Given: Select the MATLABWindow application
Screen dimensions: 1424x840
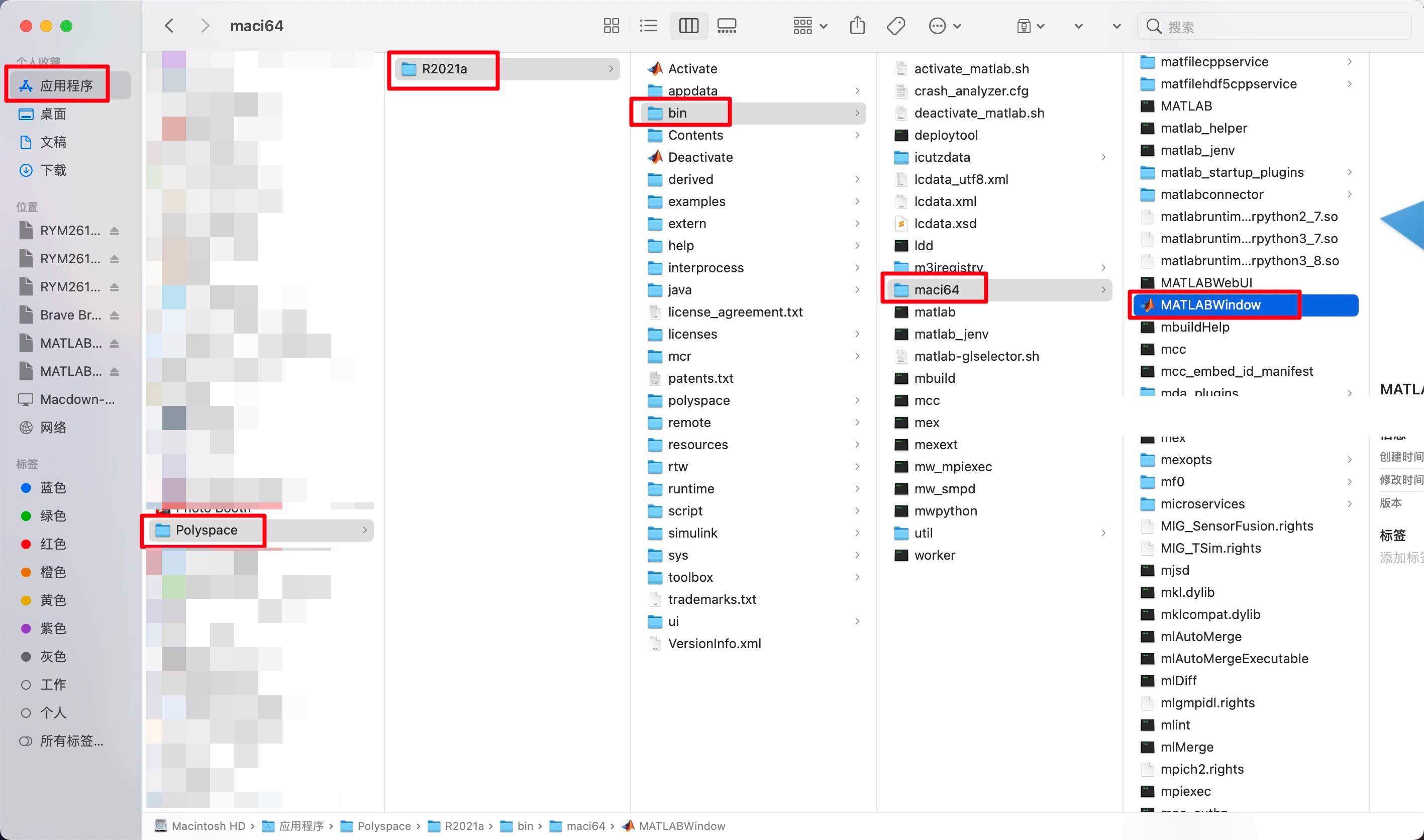Looking at the screenshot, I should pyautogui.click(x=1246, y=304).
